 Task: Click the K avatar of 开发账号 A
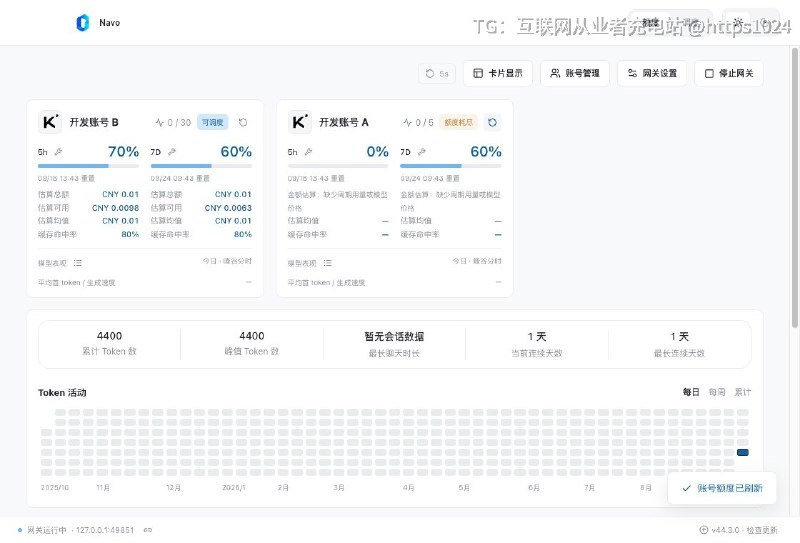pyautogui.click(x=299, y=122)
